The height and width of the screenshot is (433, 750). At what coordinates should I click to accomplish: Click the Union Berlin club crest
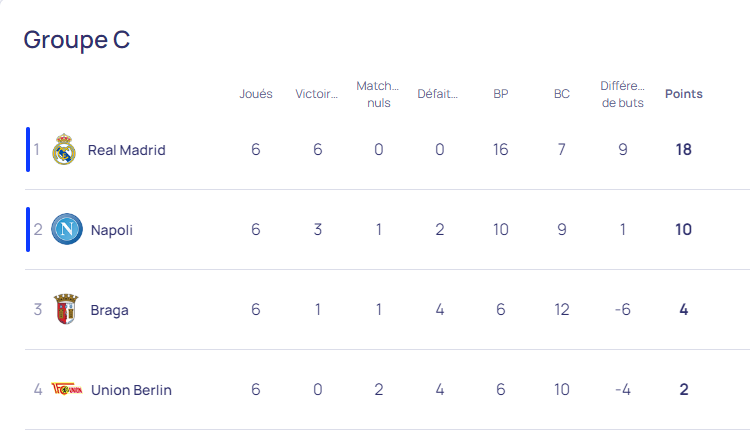tap(67, 390)
